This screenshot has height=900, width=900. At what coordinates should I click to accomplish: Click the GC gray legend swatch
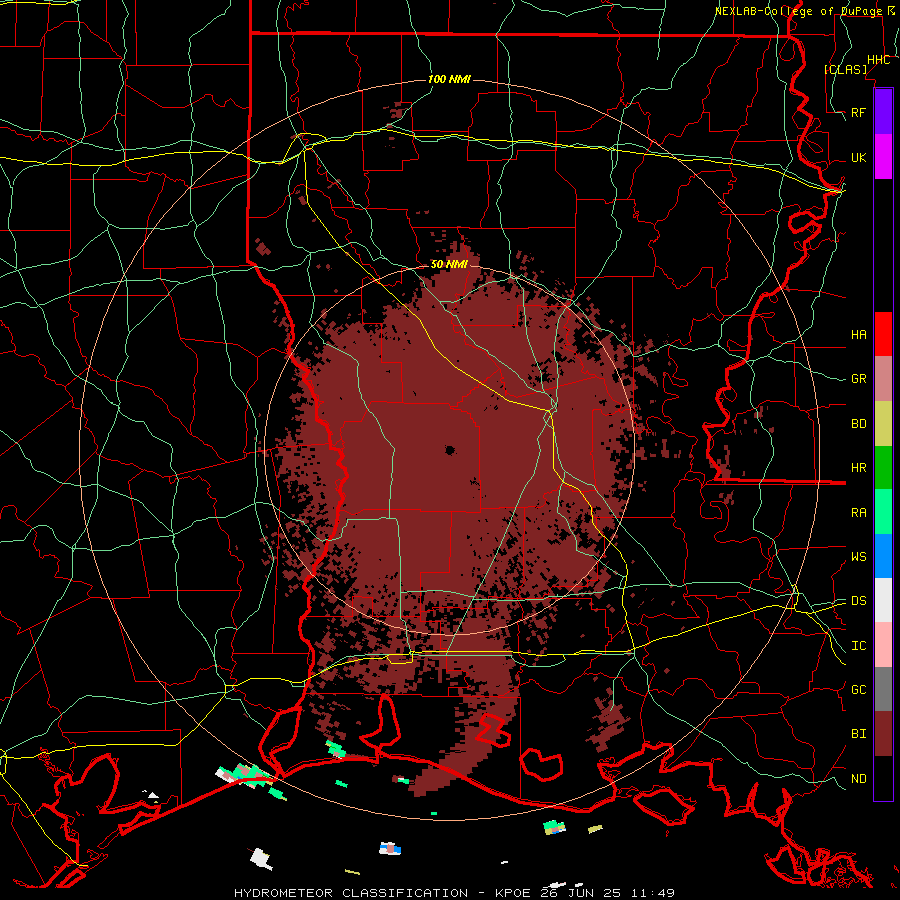tap(883, 689)
